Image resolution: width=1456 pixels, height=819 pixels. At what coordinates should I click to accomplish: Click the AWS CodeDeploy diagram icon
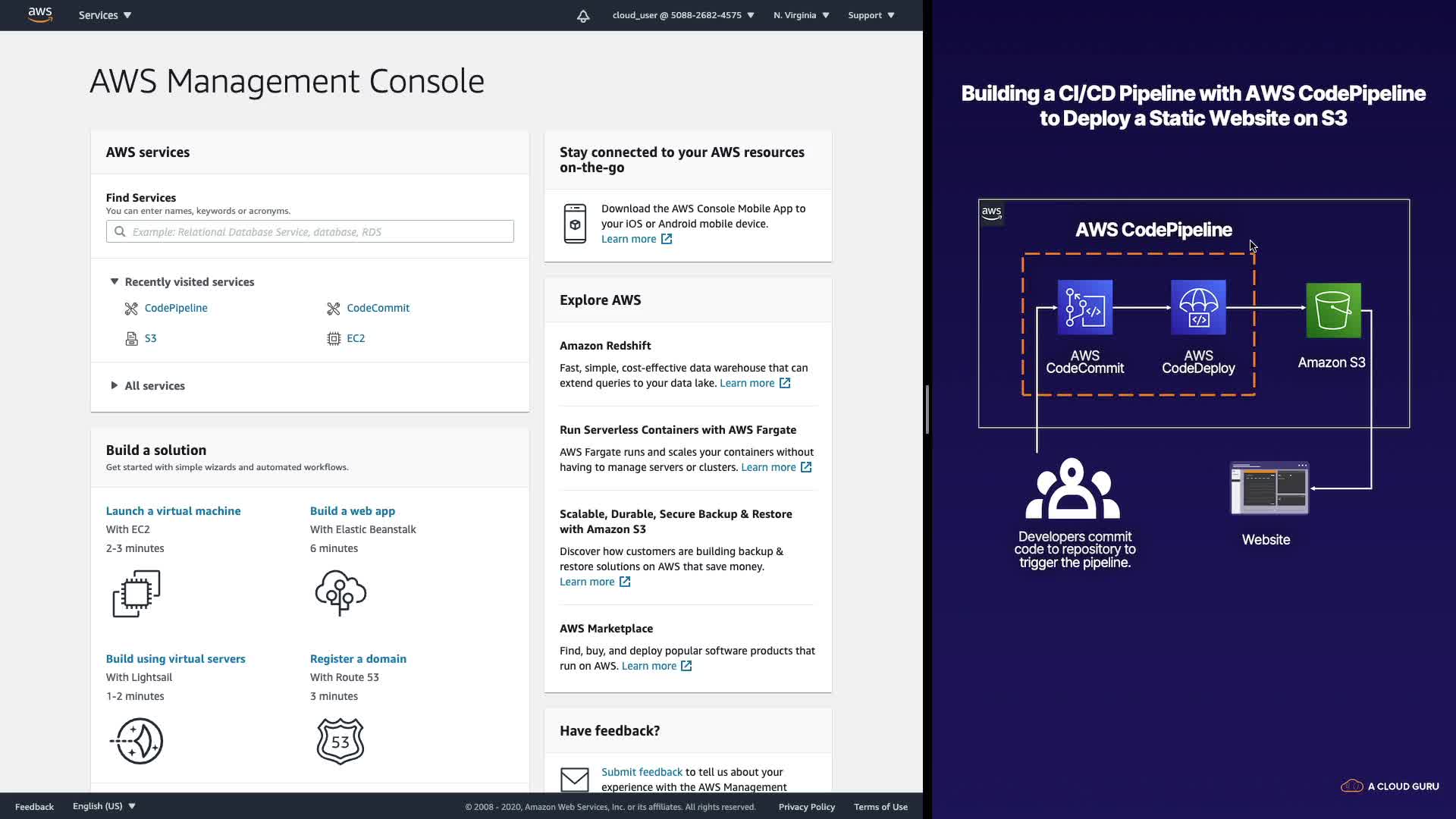[x=1198, y=307]
